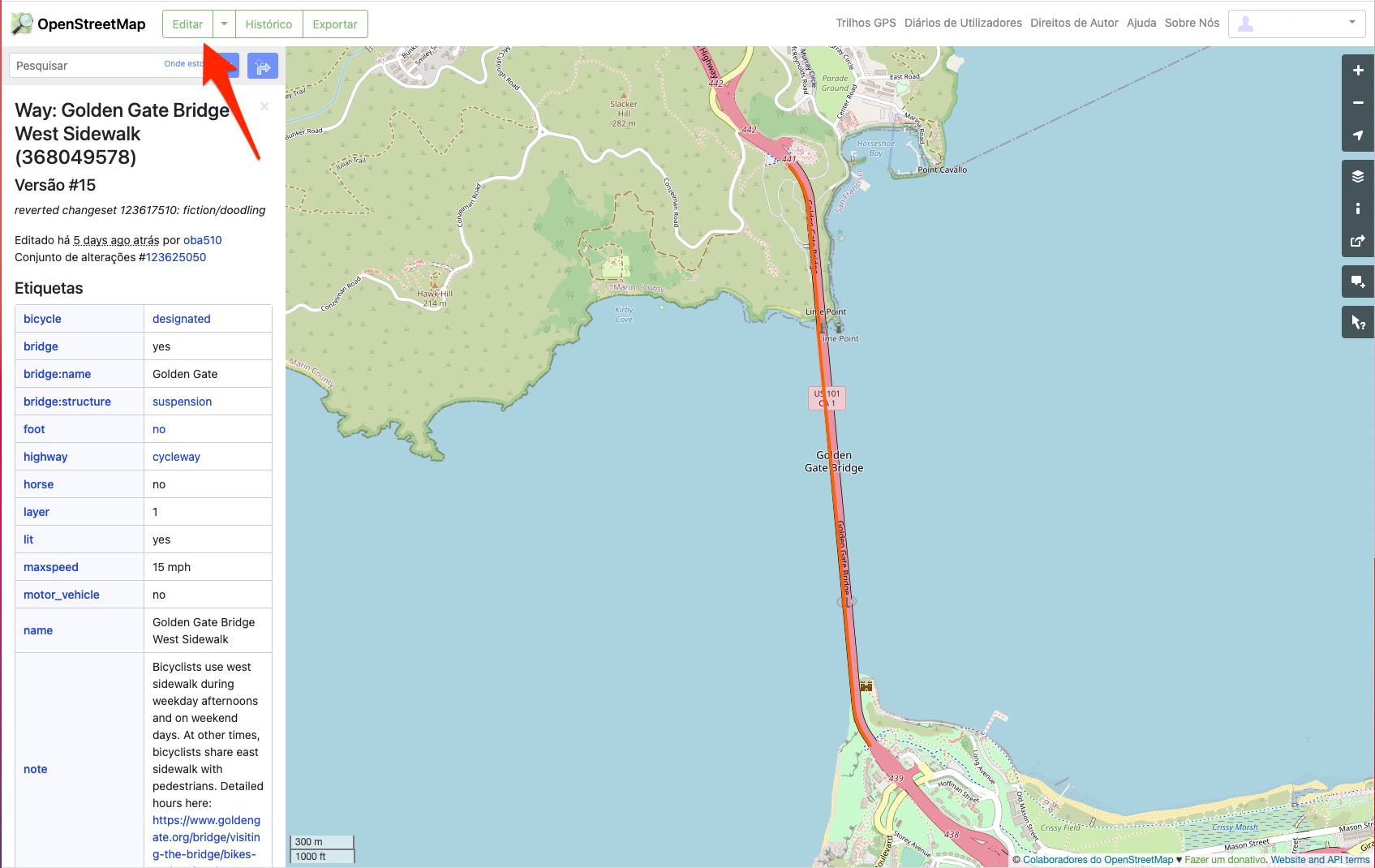Close the way details sidebar
Image resolution: width=1375 pixels, height=868 pixels.
tap(264, 106)
